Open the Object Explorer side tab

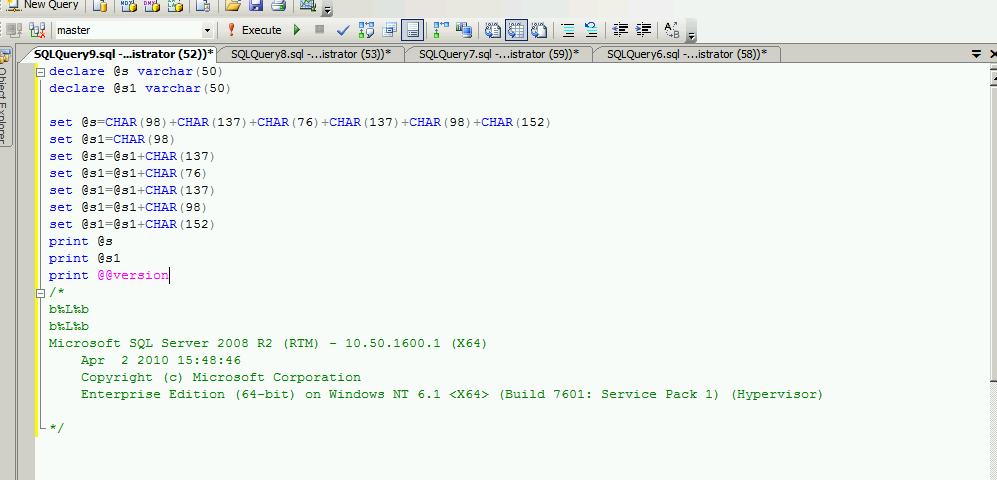pos(4,97)
